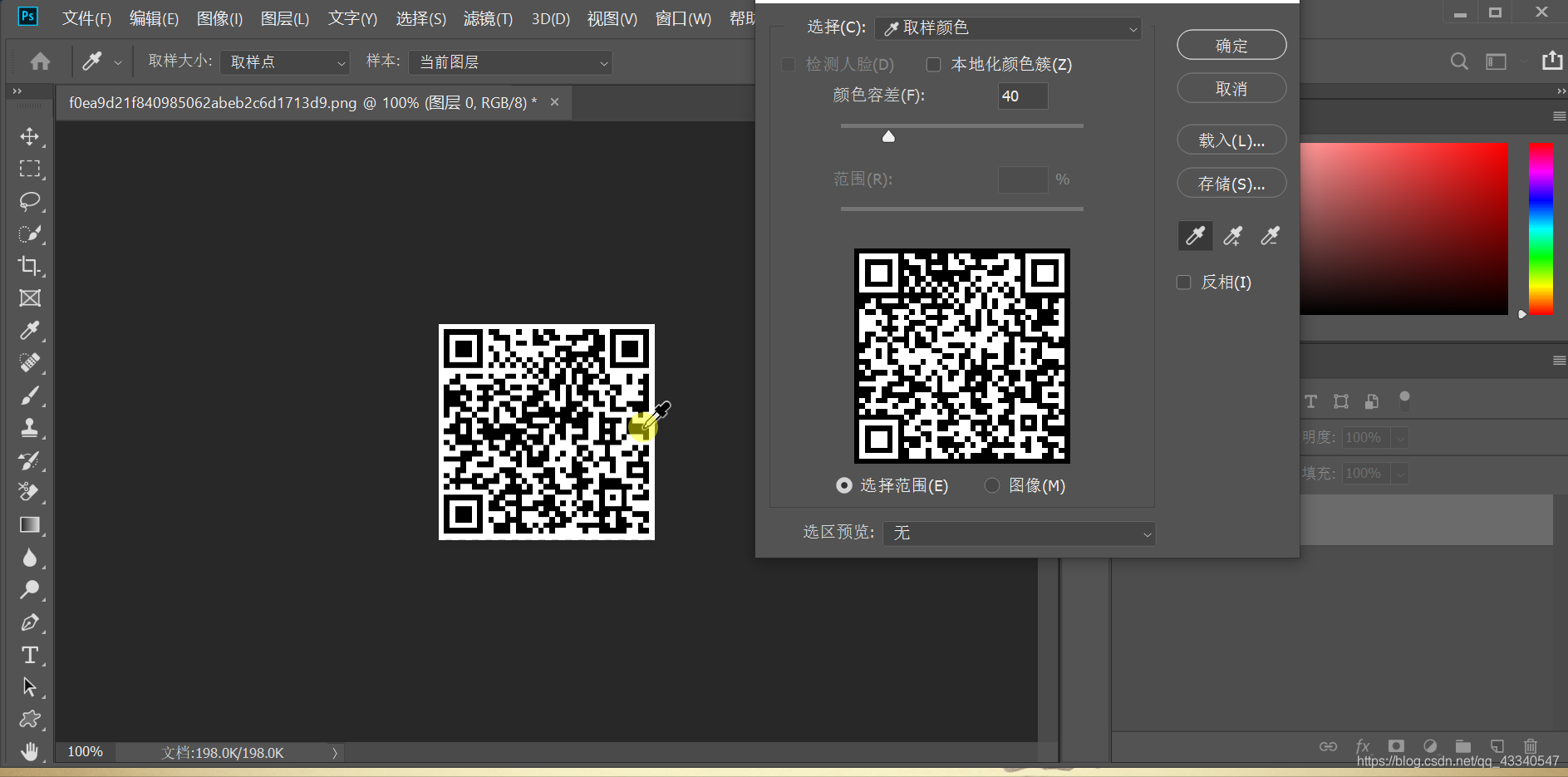
Task: Click the 颜色容差 slider handle
Action: pos(888,136)
